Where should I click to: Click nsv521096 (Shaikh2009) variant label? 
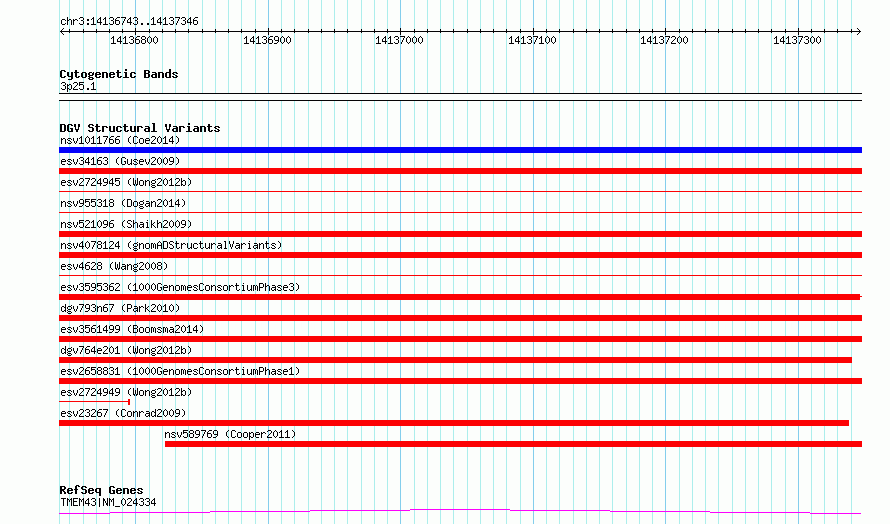[x=126, y=224]
